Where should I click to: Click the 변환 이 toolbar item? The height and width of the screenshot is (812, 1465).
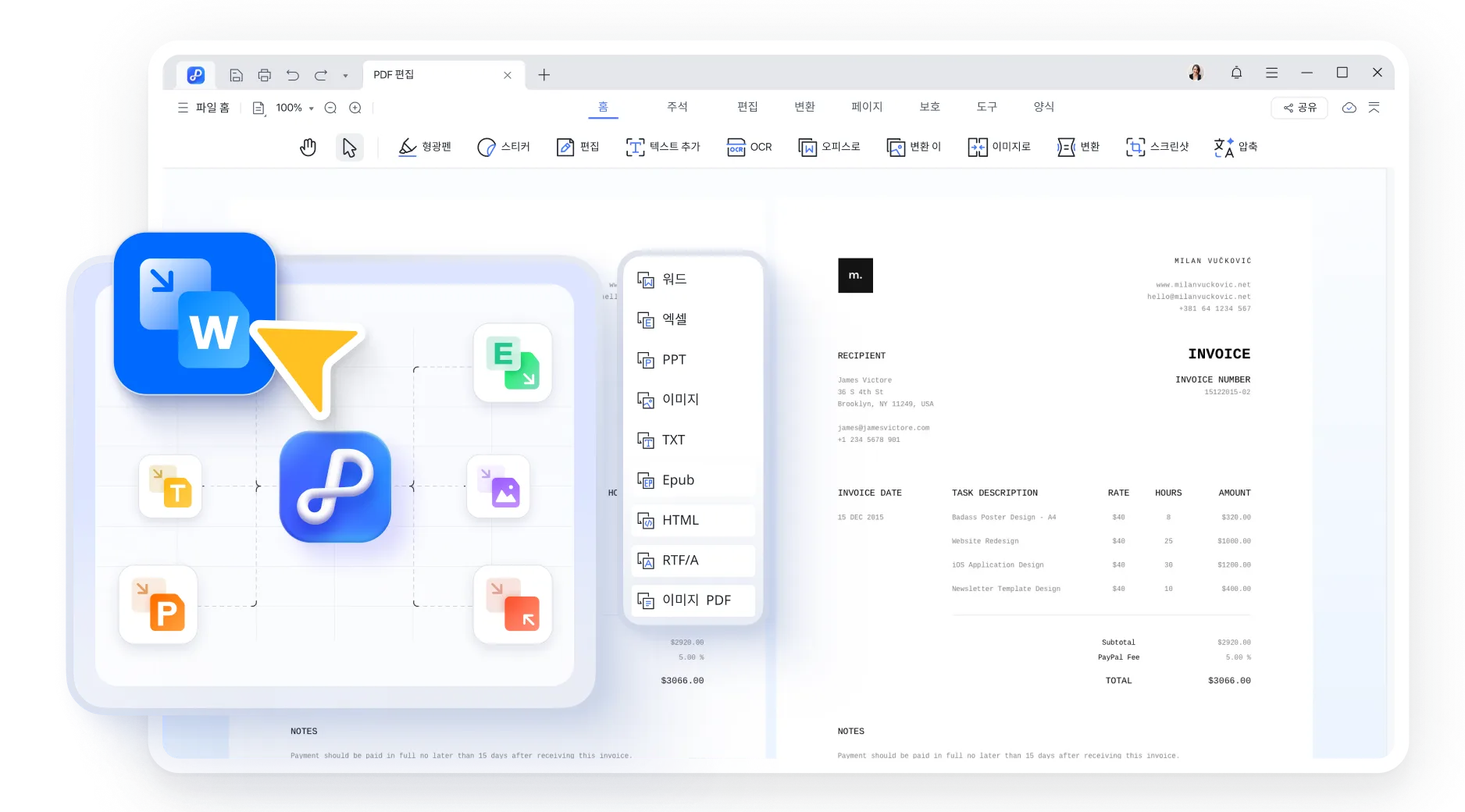pyautogui.click(x=914, y=147)
